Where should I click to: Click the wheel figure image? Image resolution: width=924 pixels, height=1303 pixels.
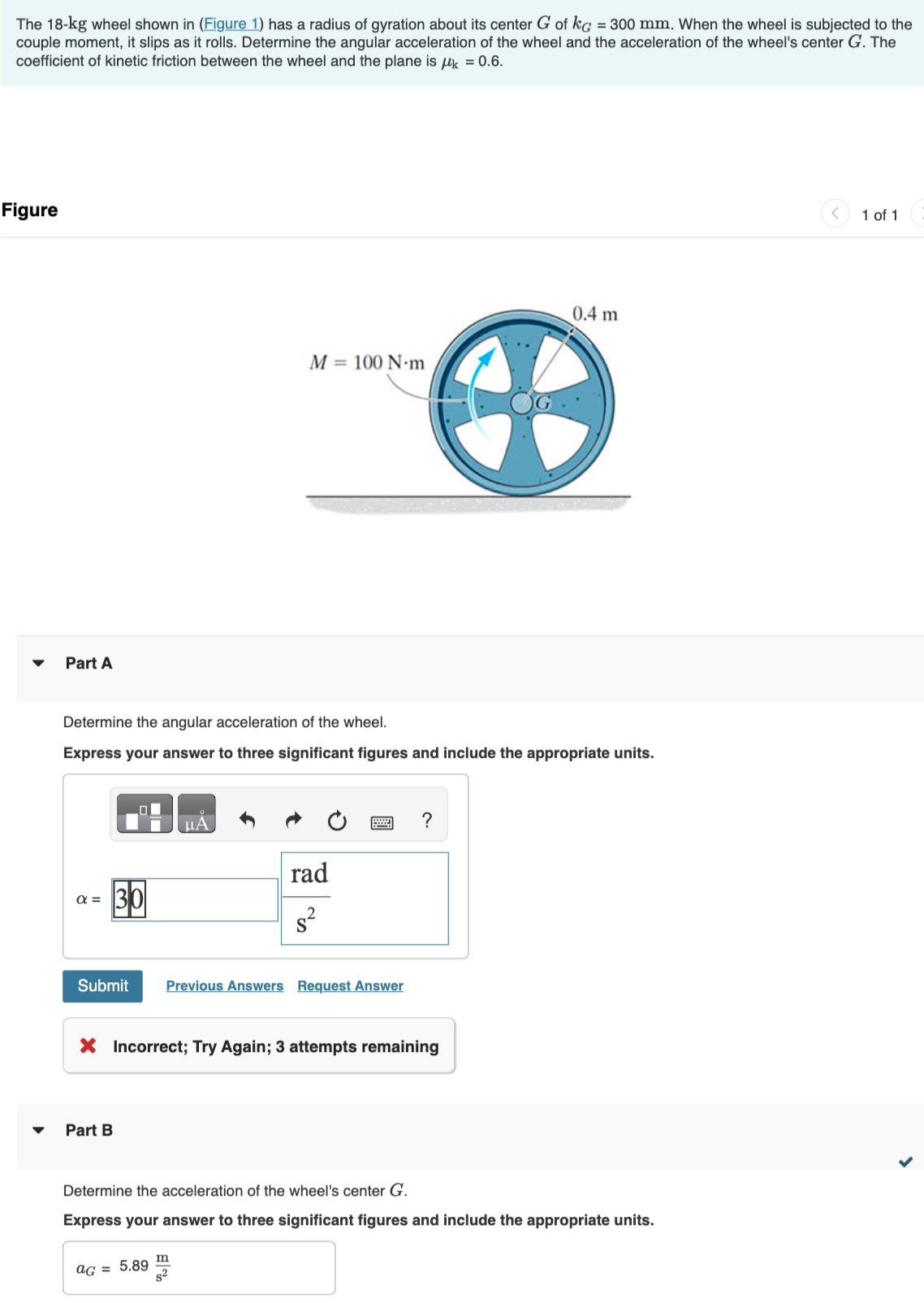point(468,409)
